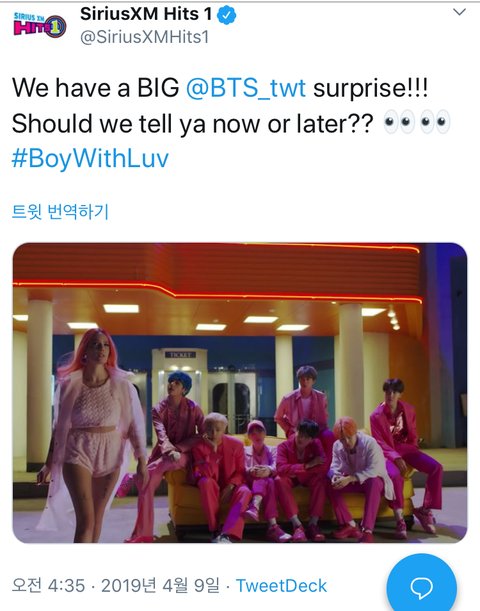
Task: Follow the #BoyWithLuv hashtag
Action: [x=90, y=159]
